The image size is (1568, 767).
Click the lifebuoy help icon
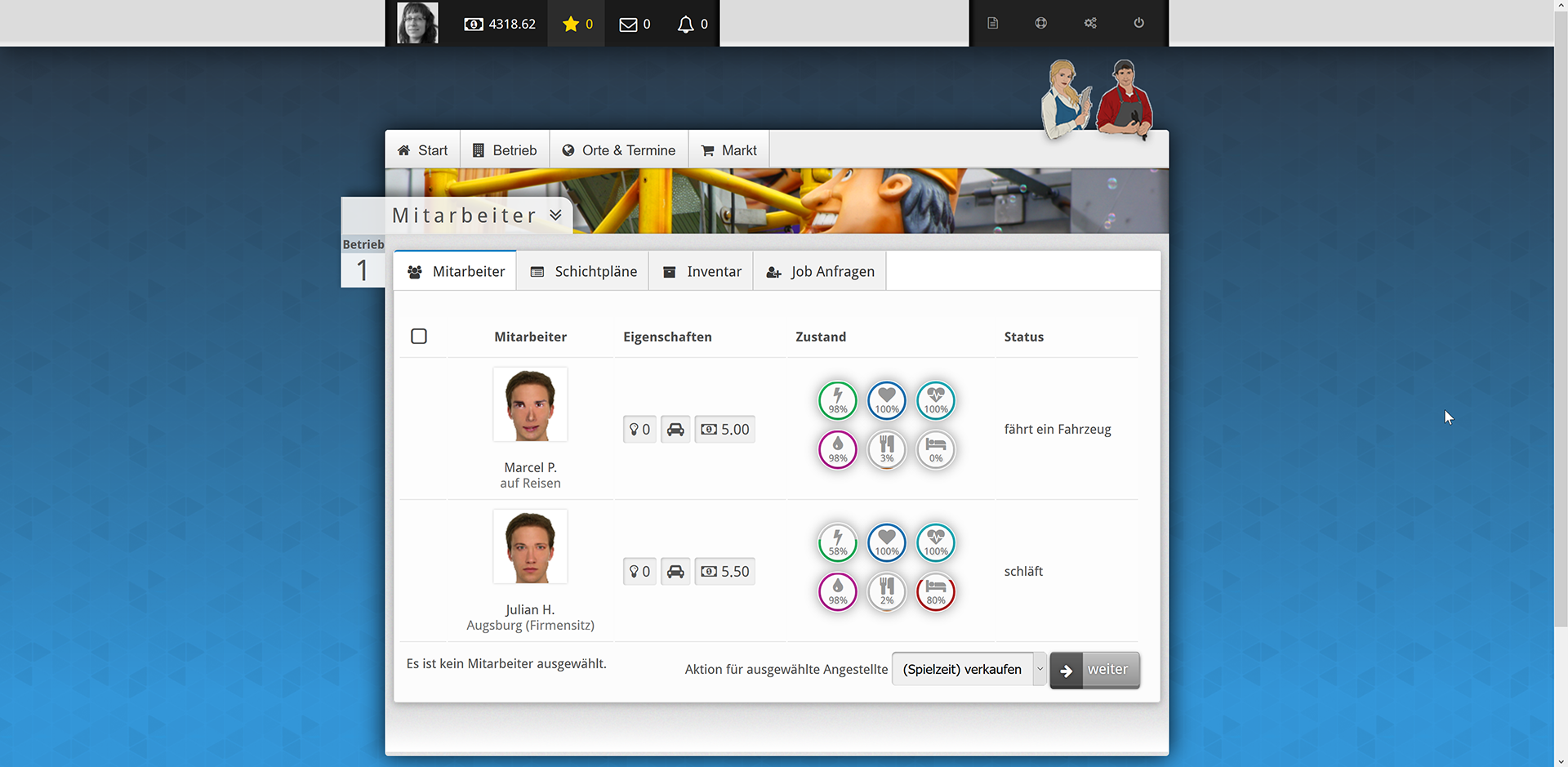click(x=1040, y=23)
